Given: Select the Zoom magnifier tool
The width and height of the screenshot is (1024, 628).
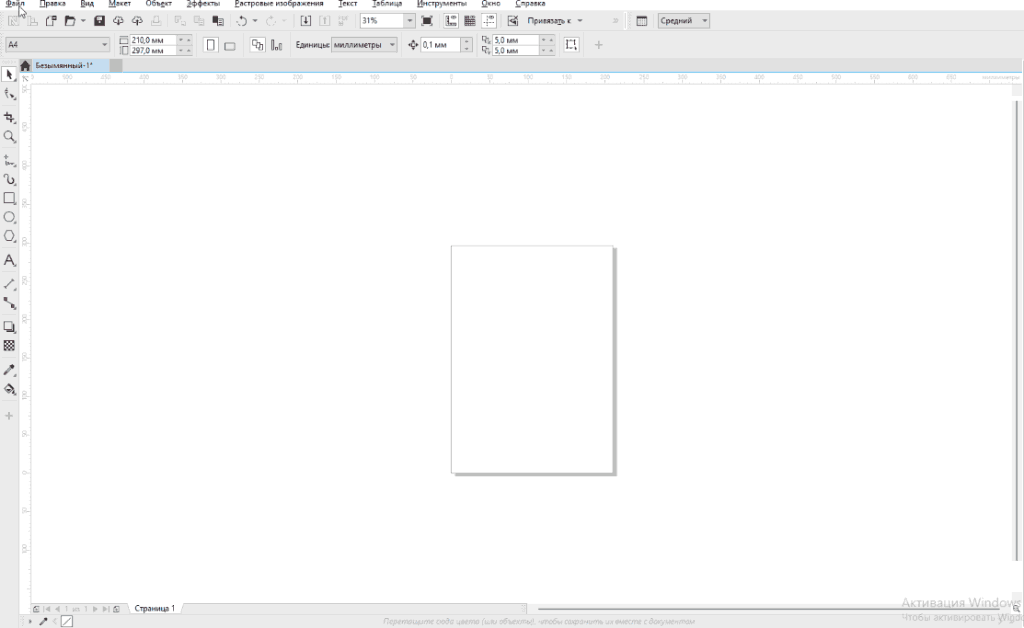Looking at the screenshot, I should pyautogui.click(x=9, y=136).
